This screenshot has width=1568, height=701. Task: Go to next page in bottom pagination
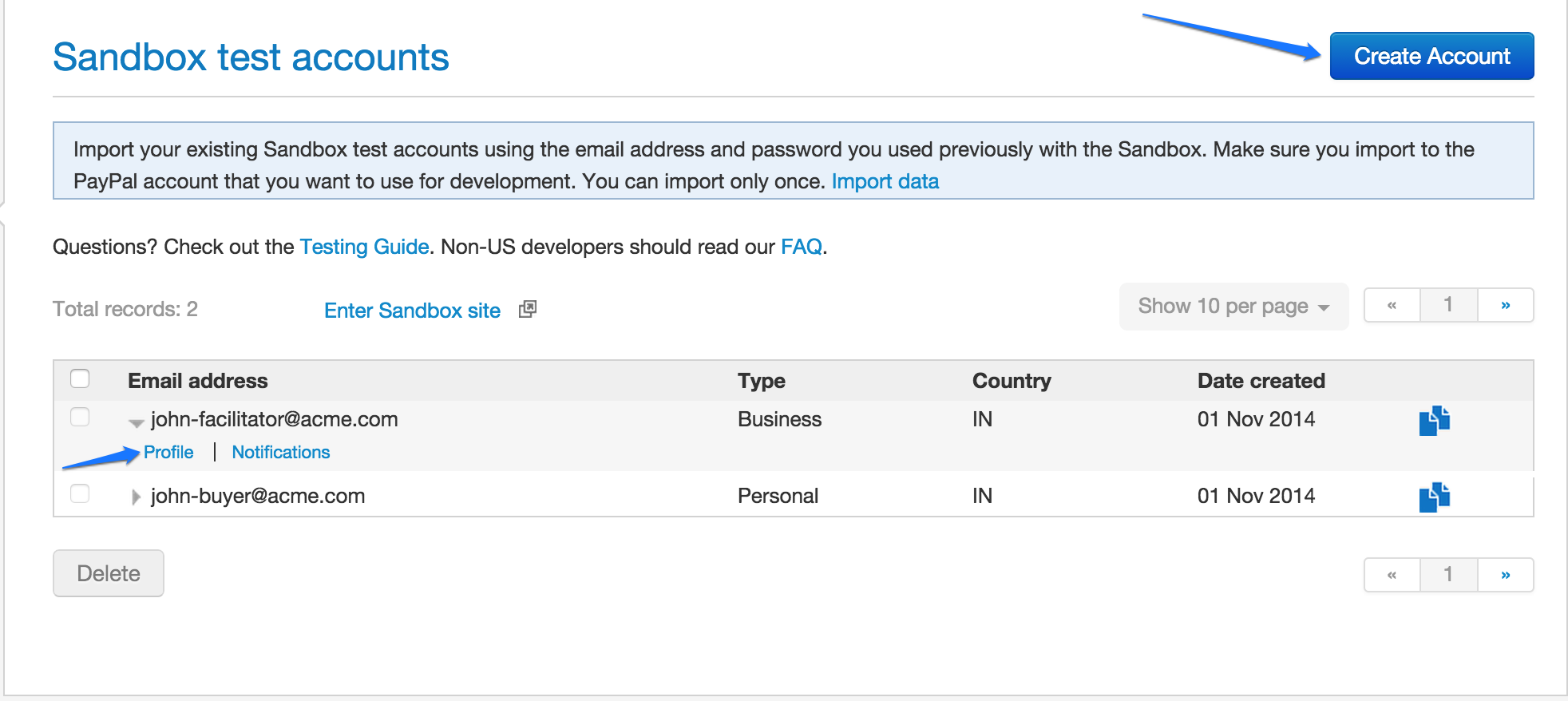click(x=1505, y=575)
